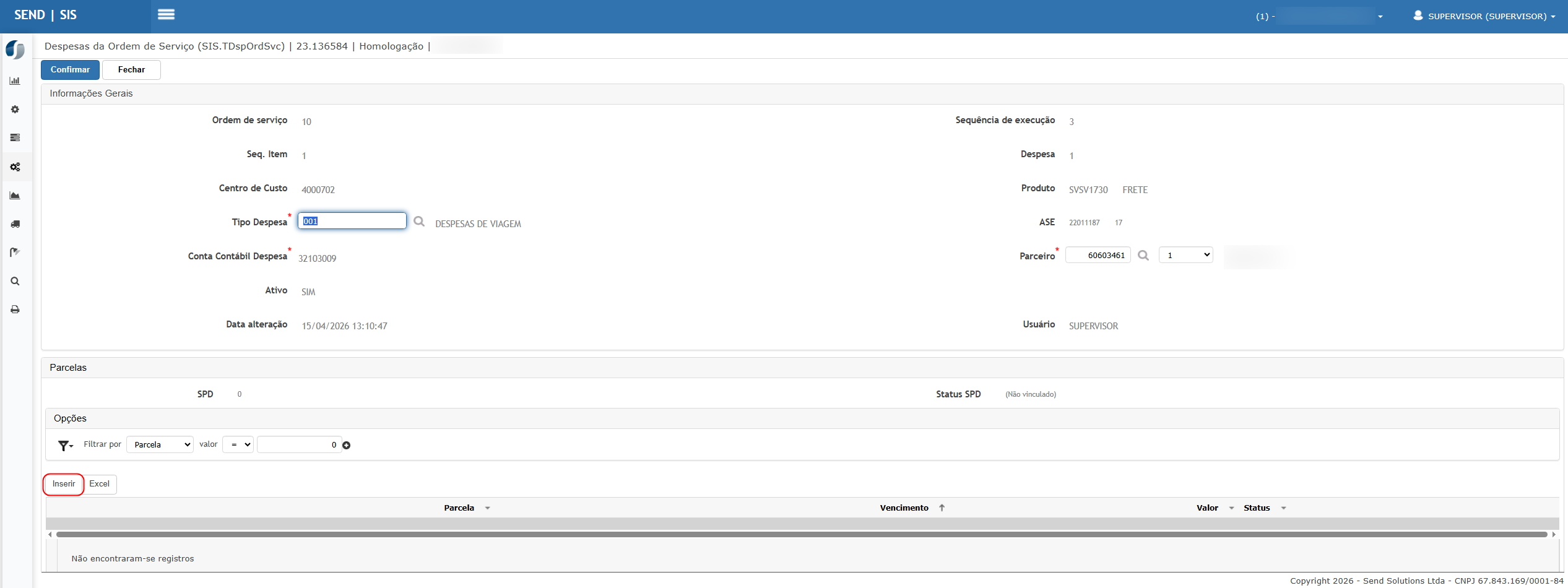Search Tipo Despesa with magnifier icon
The image size is (1568, 588).
click(419, 222)
